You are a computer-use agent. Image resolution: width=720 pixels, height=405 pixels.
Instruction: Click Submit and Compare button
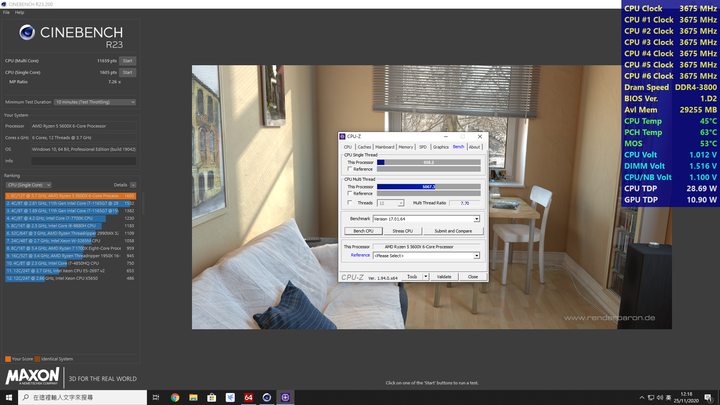[453, 231]
